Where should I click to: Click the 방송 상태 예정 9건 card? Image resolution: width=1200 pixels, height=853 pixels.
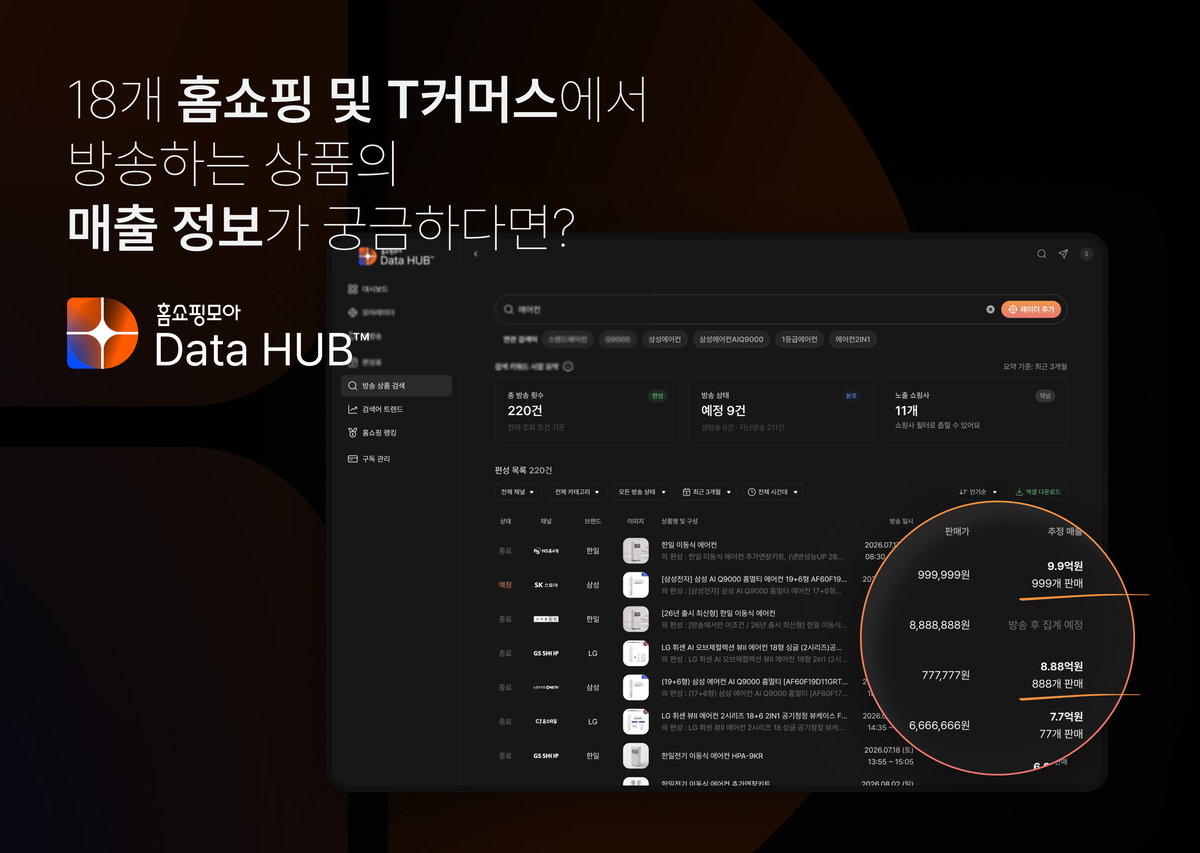click(x=781, y=411)
